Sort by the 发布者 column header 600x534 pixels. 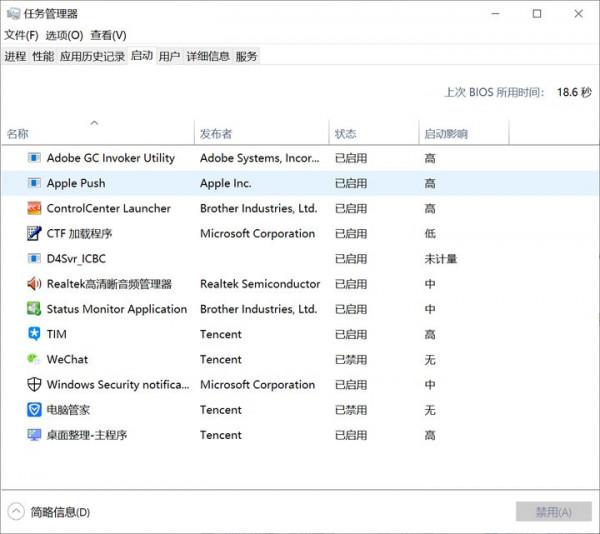click(262, 132)
